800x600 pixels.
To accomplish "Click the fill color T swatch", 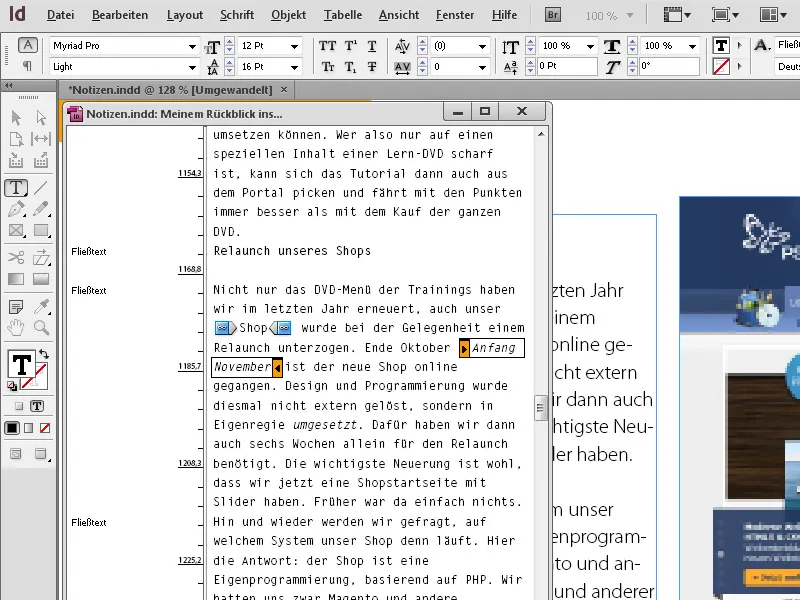I will click(21, 365).
